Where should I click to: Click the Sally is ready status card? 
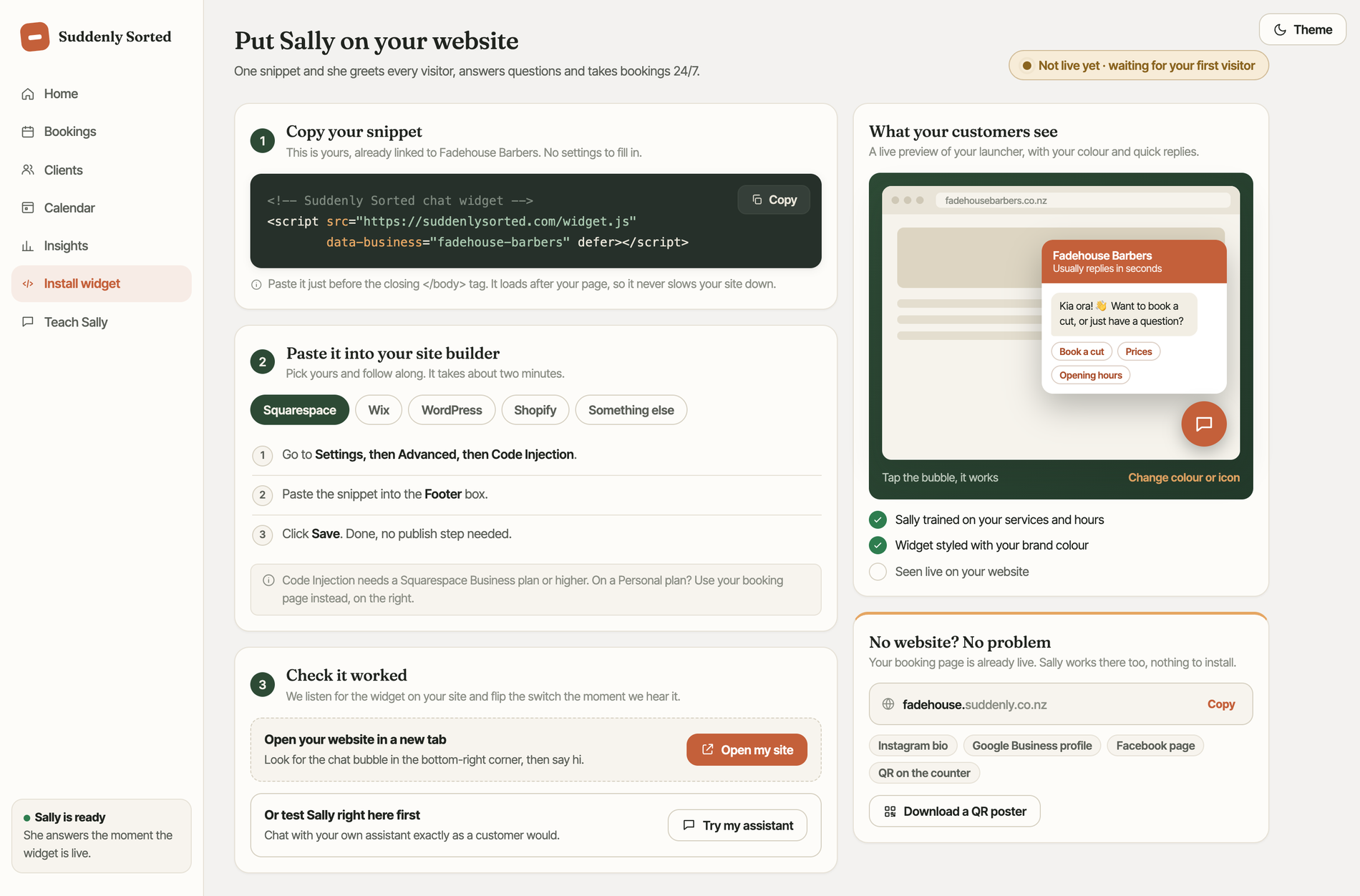(102, 835)
